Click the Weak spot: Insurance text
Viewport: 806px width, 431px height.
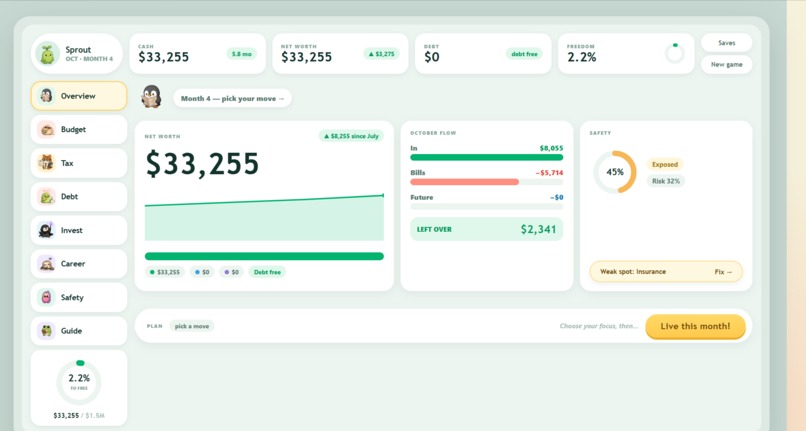633,272
